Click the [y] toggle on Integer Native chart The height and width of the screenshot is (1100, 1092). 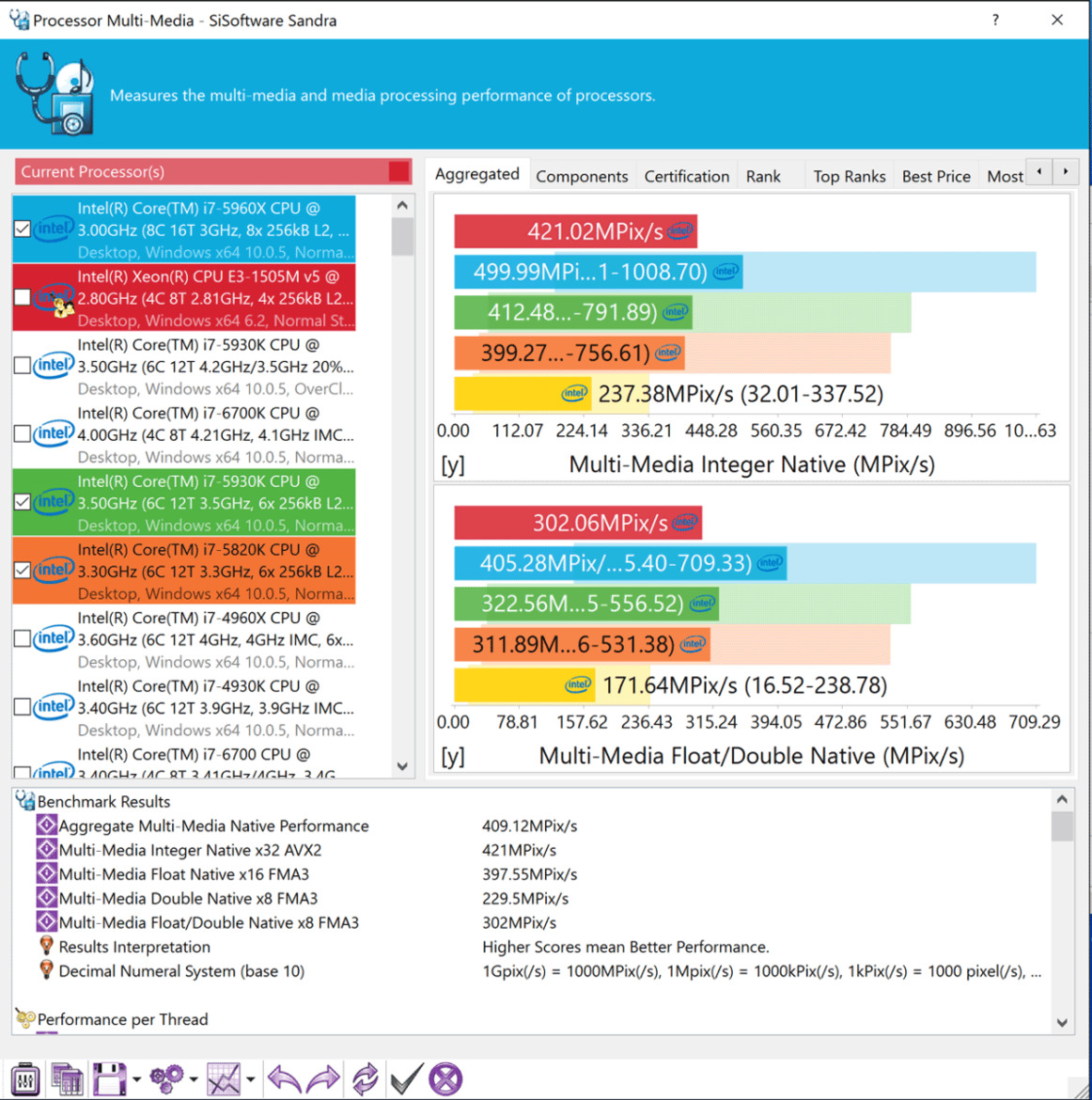click(452, 465)
